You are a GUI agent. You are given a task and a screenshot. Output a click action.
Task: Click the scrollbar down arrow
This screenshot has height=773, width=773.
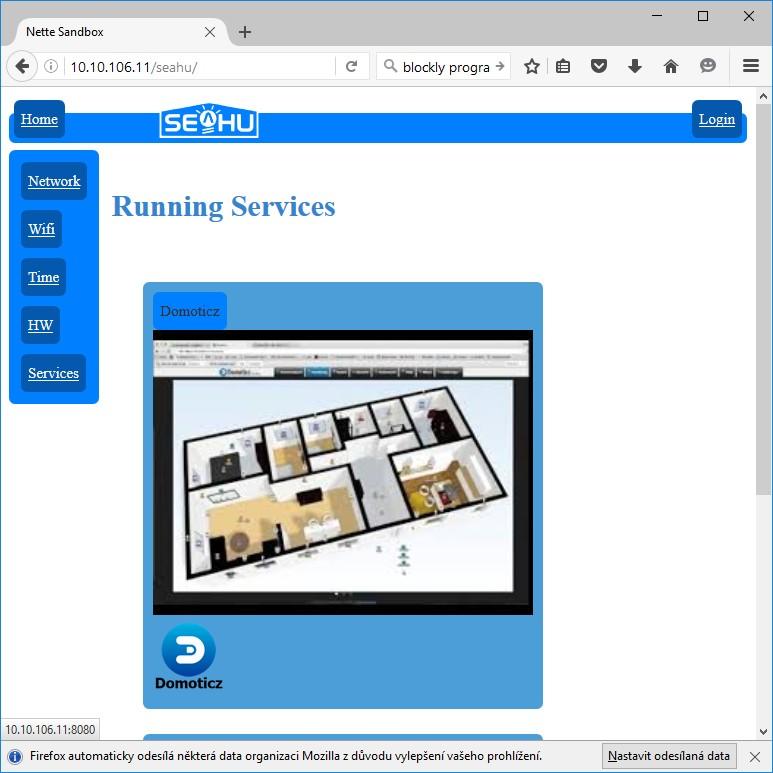[x=763, y=732]
